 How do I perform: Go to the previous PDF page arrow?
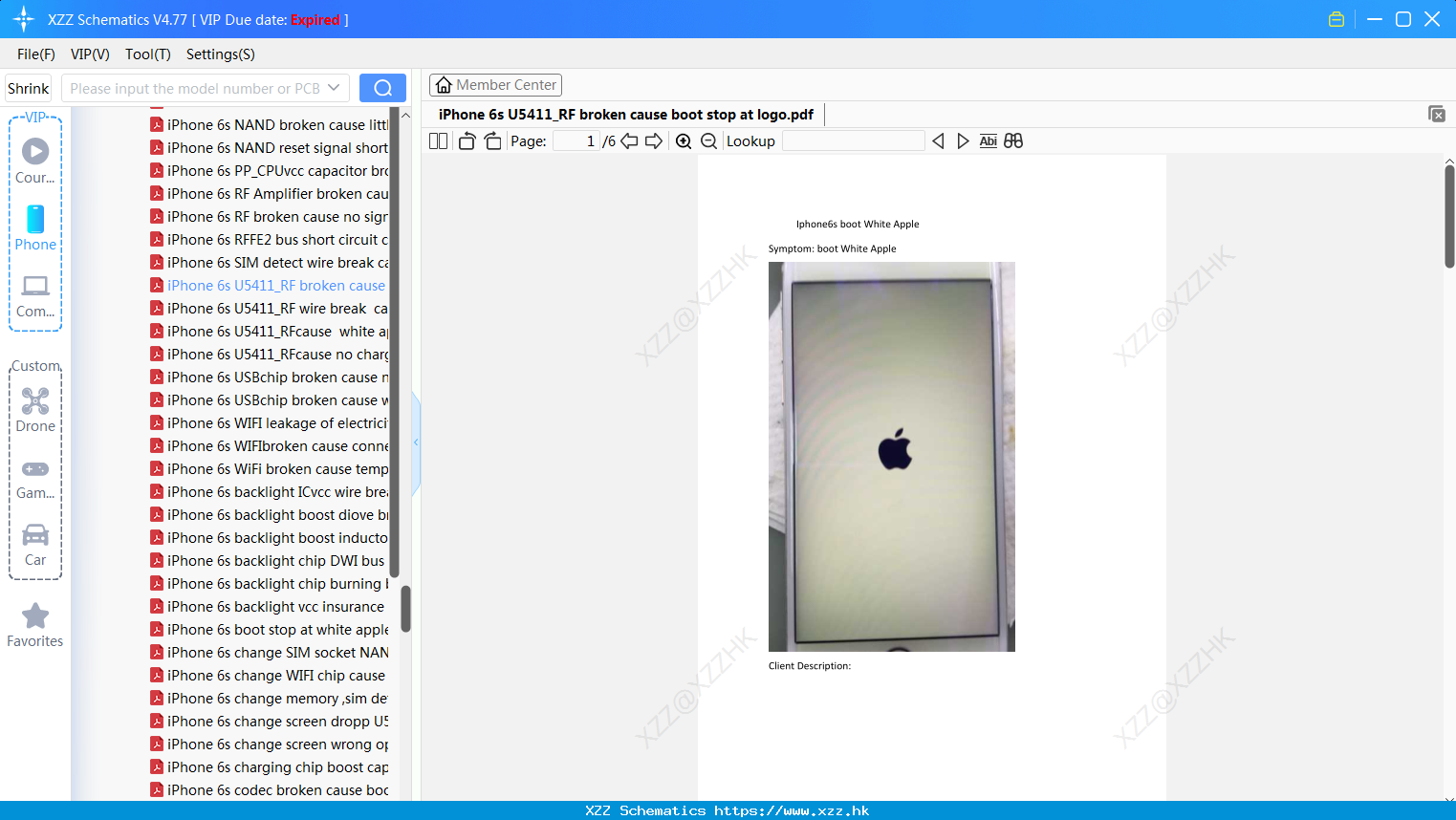pos(629,141)
